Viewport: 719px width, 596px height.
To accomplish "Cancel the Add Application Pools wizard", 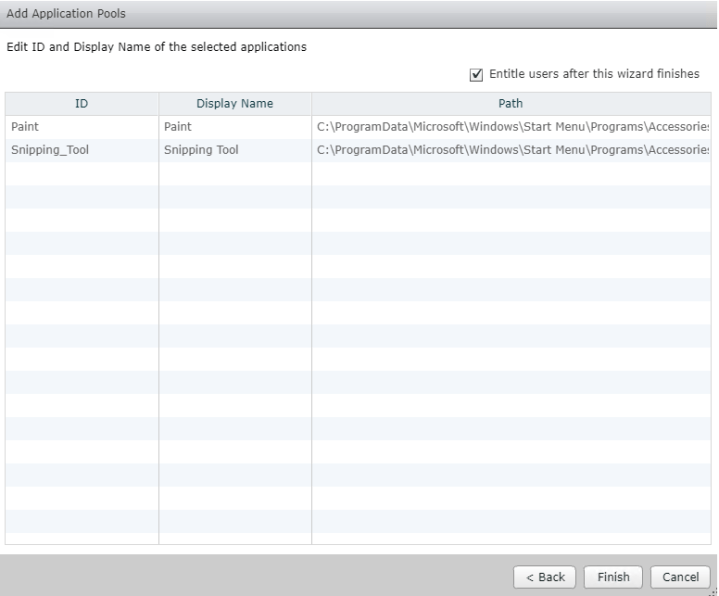I will tap(679, 577).
